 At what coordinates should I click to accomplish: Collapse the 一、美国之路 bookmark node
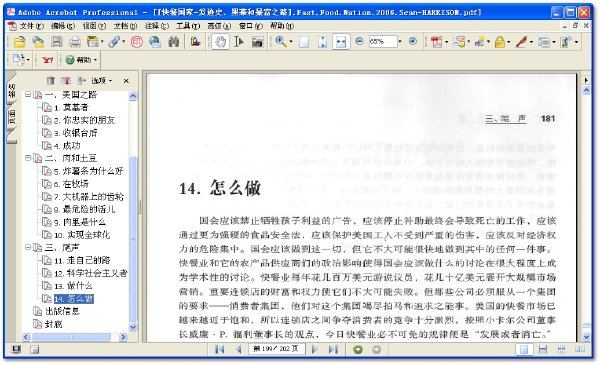[28, 94]
